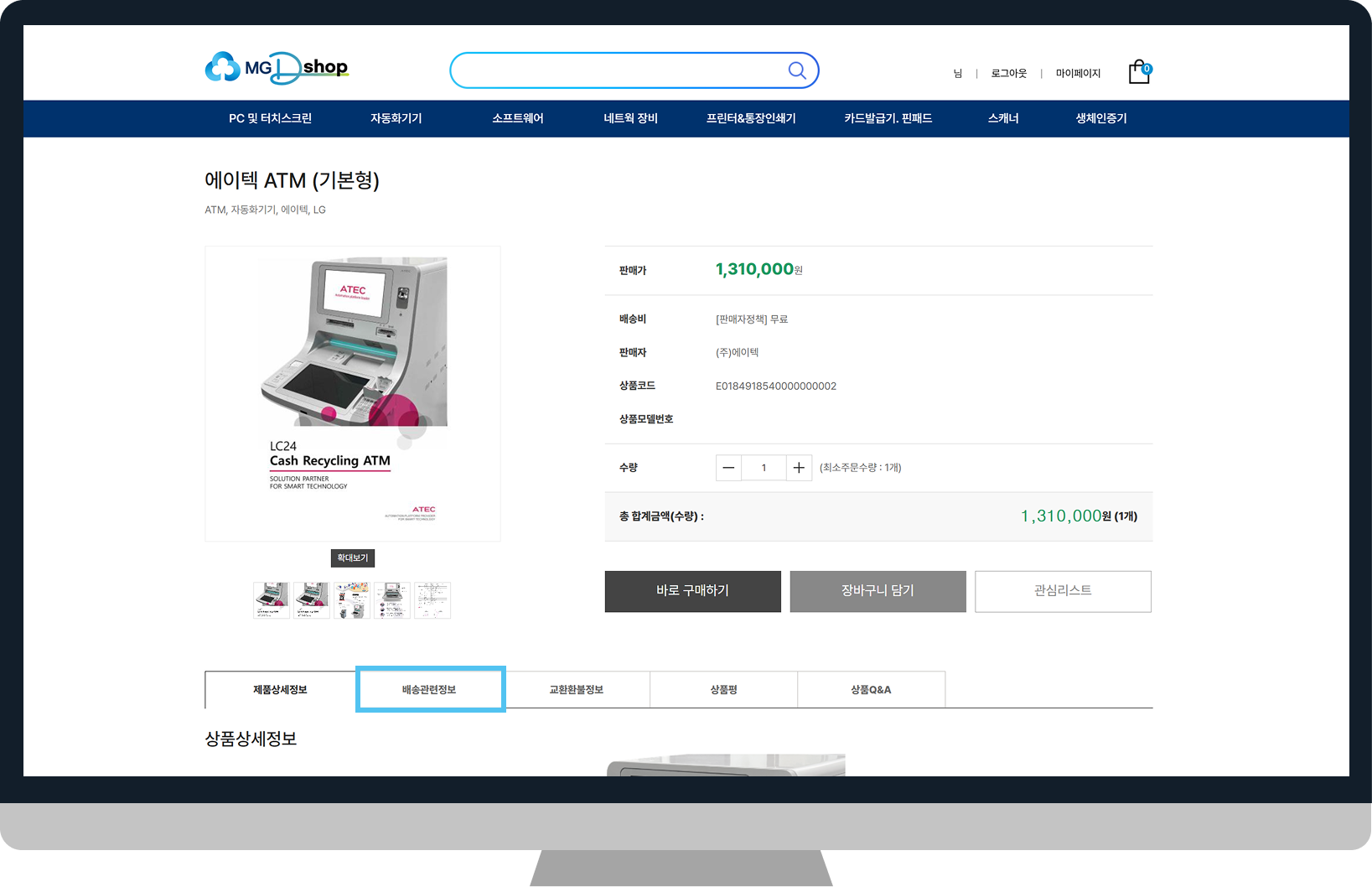Viewport: 1372px width, 887px height.
Task: Open the shopping cart icon
Action: pyautogui.click(x=1140, y=71)
